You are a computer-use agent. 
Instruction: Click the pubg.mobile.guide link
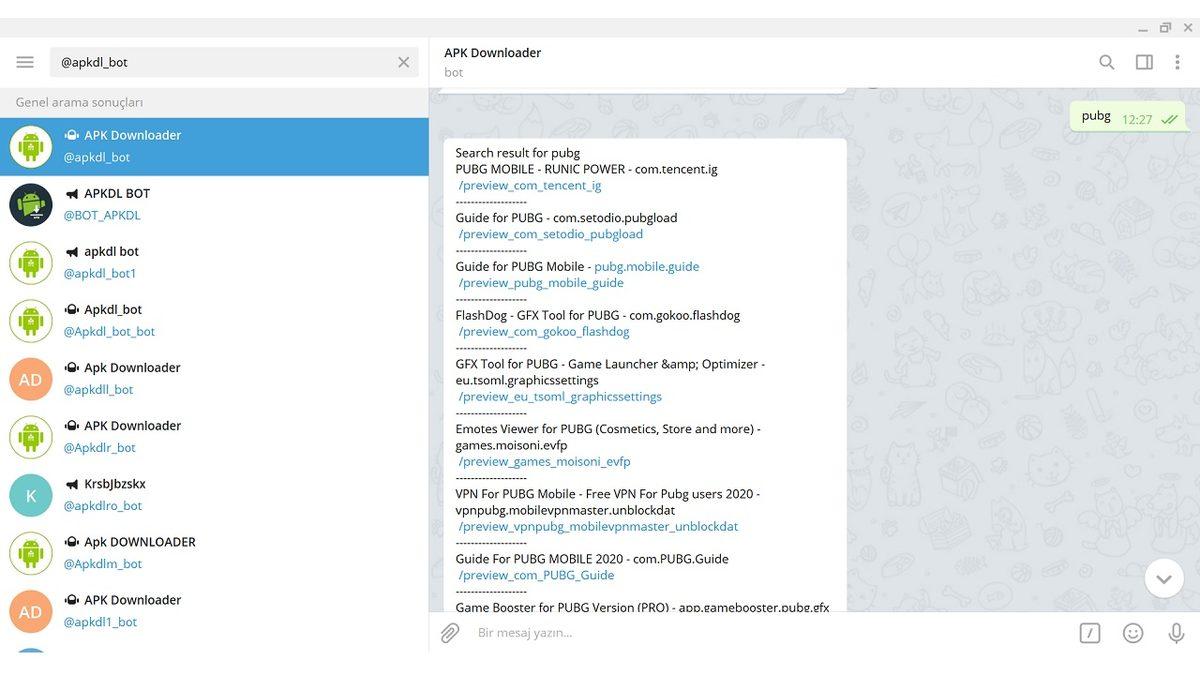(x=648, y=266)
